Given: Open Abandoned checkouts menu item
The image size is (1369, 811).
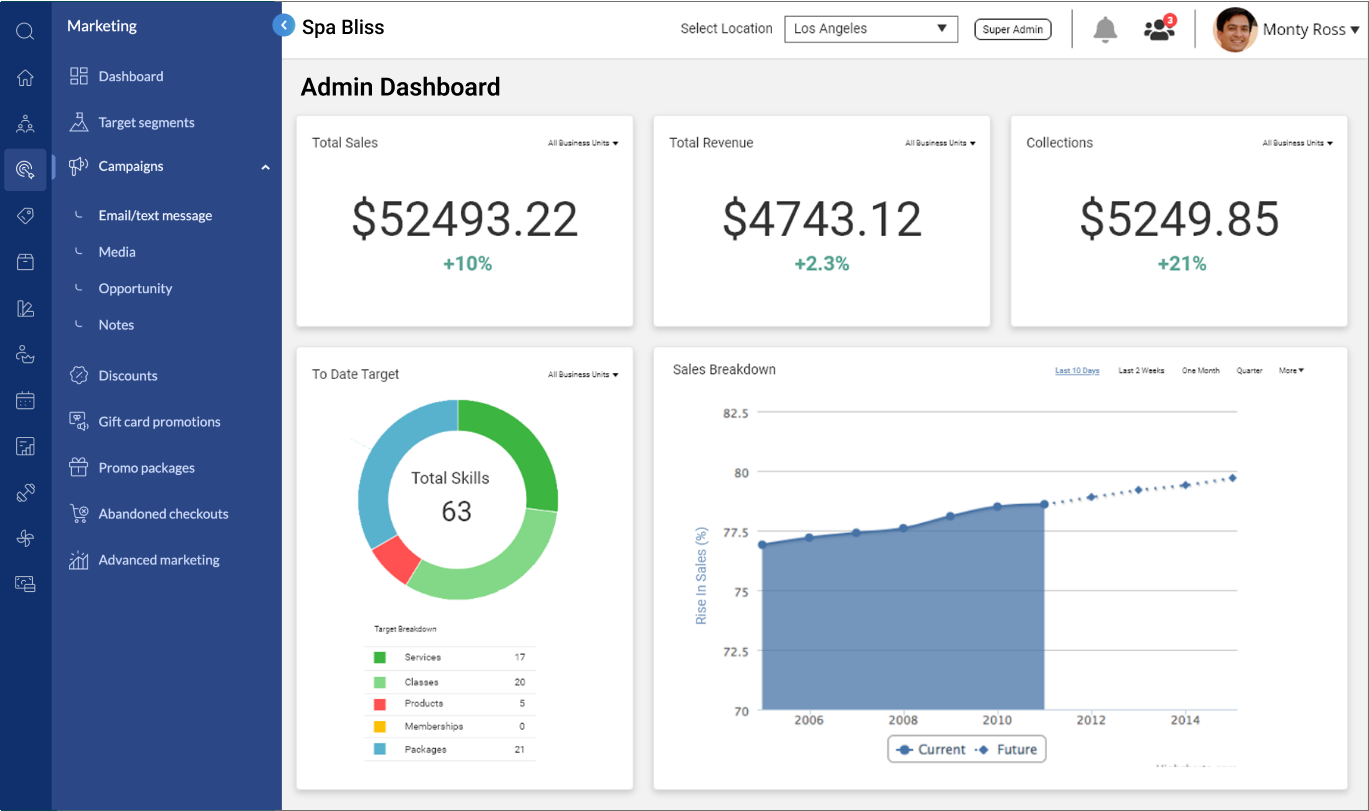Looking at the screenshot, I should click(x=163, y=514).
